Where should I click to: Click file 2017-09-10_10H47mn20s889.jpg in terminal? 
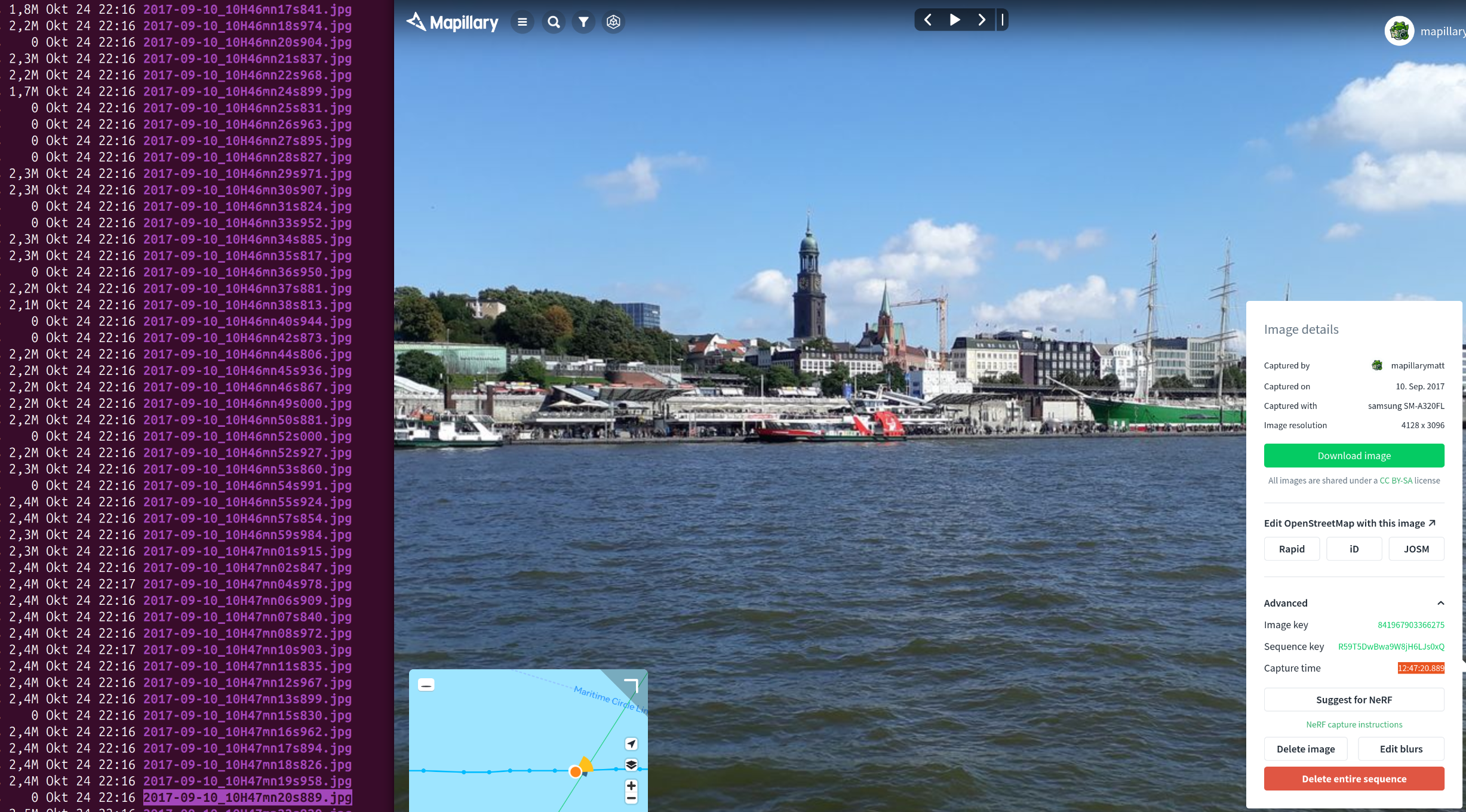(x=247, y=798)
